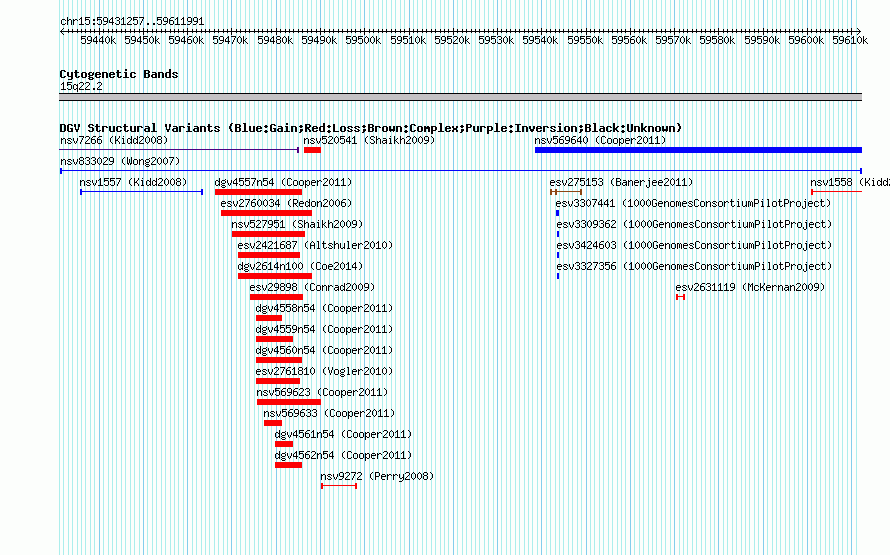Click the blue gain bar under nsv569640
Viewport: 890px width, 555px height.
click(x=698, y=150)
